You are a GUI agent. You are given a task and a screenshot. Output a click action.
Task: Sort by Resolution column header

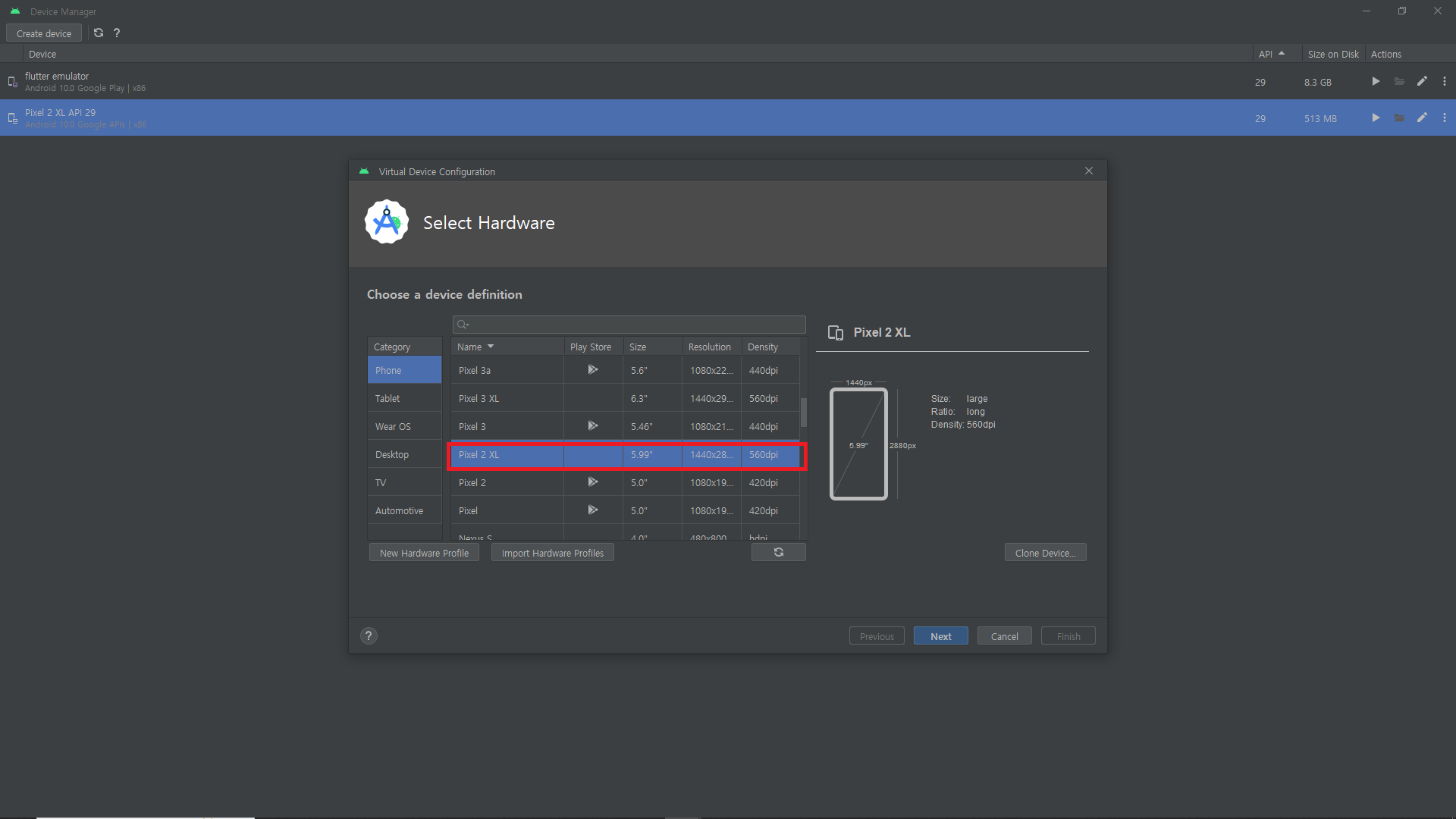711,347
